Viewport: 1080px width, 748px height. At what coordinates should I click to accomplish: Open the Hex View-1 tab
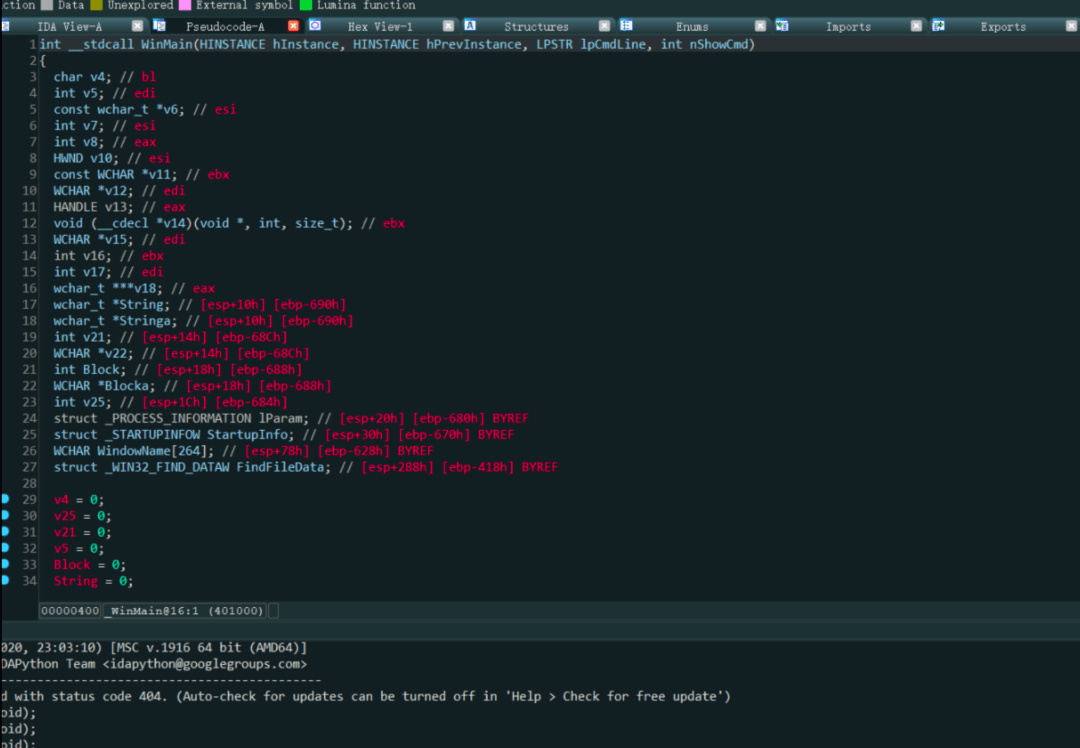(380, 26)
